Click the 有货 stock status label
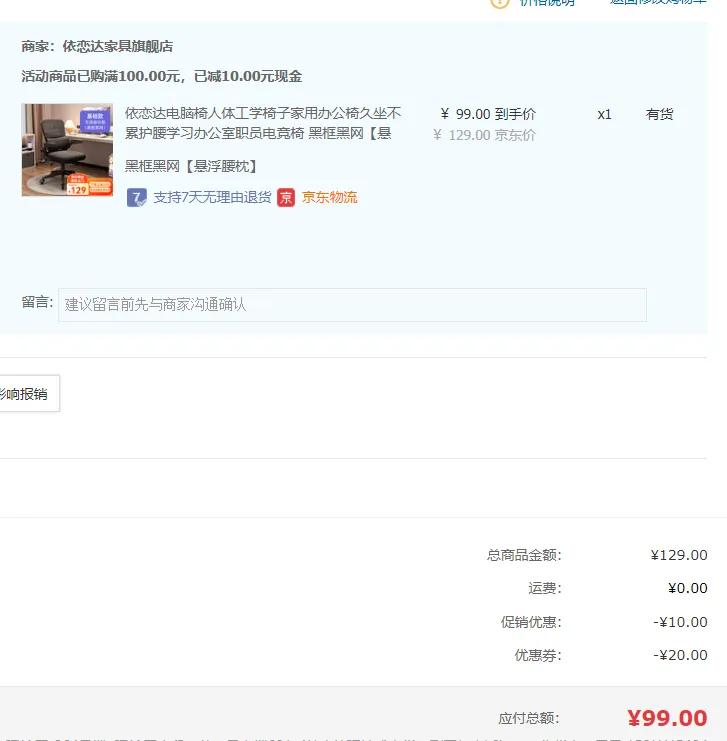This screenshot has width=727, height=741. point(659,114)
